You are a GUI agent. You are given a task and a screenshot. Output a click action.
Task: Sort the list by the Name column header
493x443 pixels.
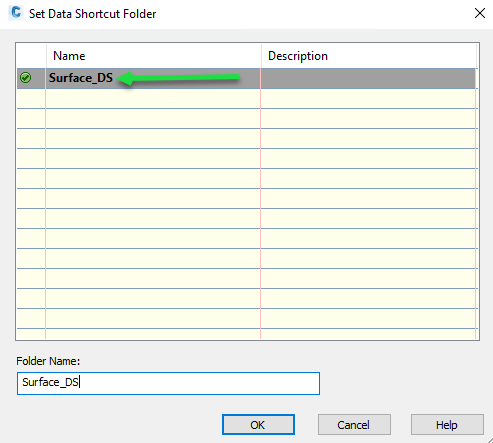pyautogui.click(x=153, y=56)
